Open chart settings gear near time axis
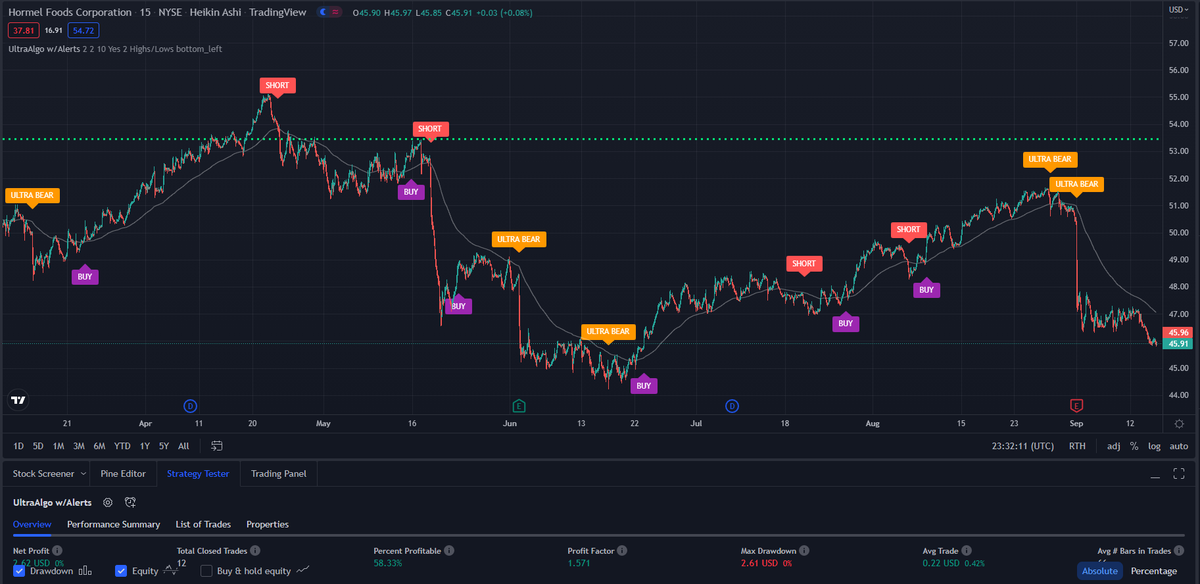 coord(1179,424)
